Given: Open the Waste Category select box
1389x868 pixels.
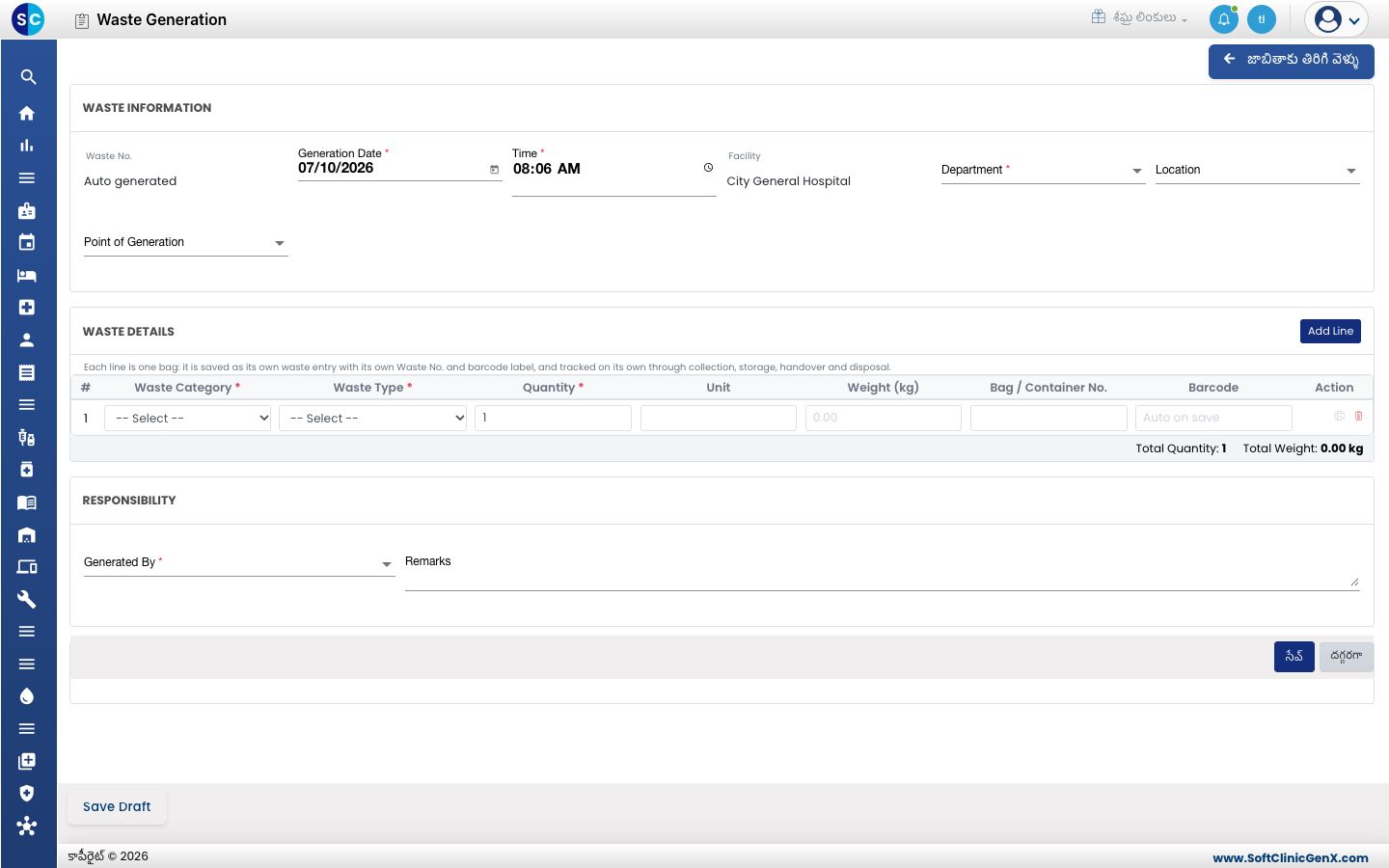Looking at the screenshot, I should click(x=188, y=418).
